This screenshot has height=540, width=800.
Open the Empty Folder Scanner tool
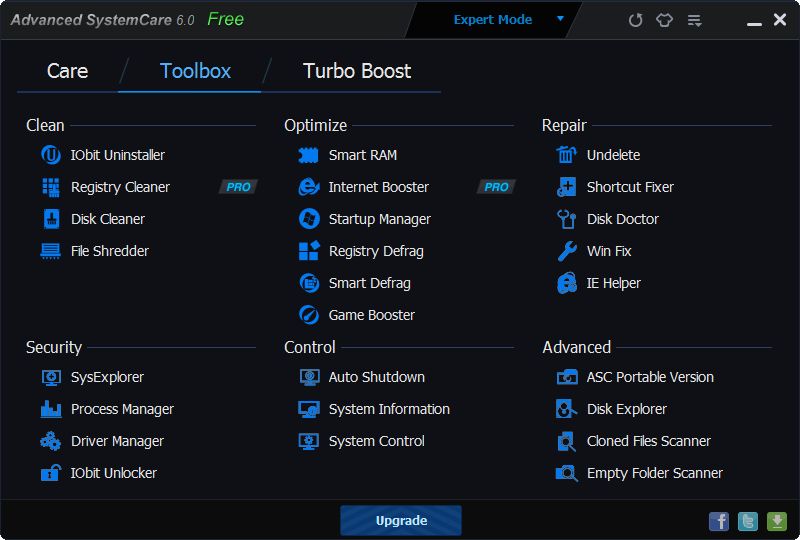[654, 473]
